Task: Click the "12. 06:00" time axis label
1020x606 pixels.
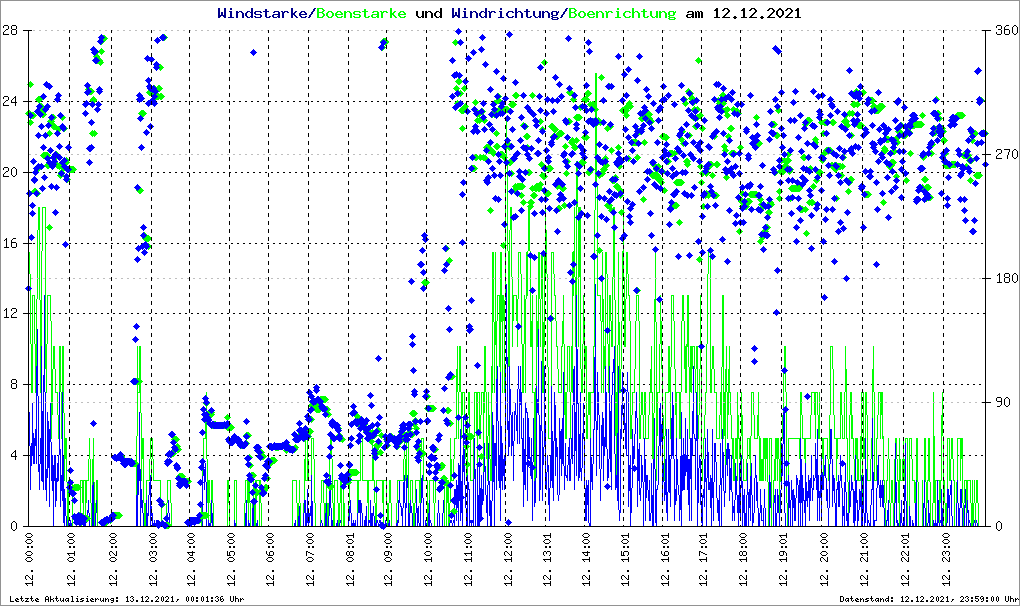Action: [270, 561]
